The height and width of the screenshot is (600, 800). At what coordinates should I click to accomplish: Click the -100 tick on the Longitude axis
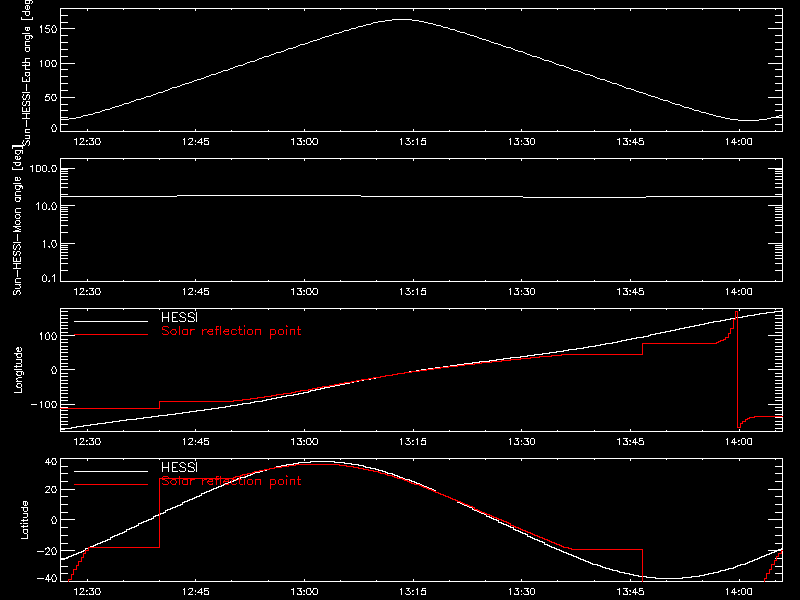(x=44, y=404)
